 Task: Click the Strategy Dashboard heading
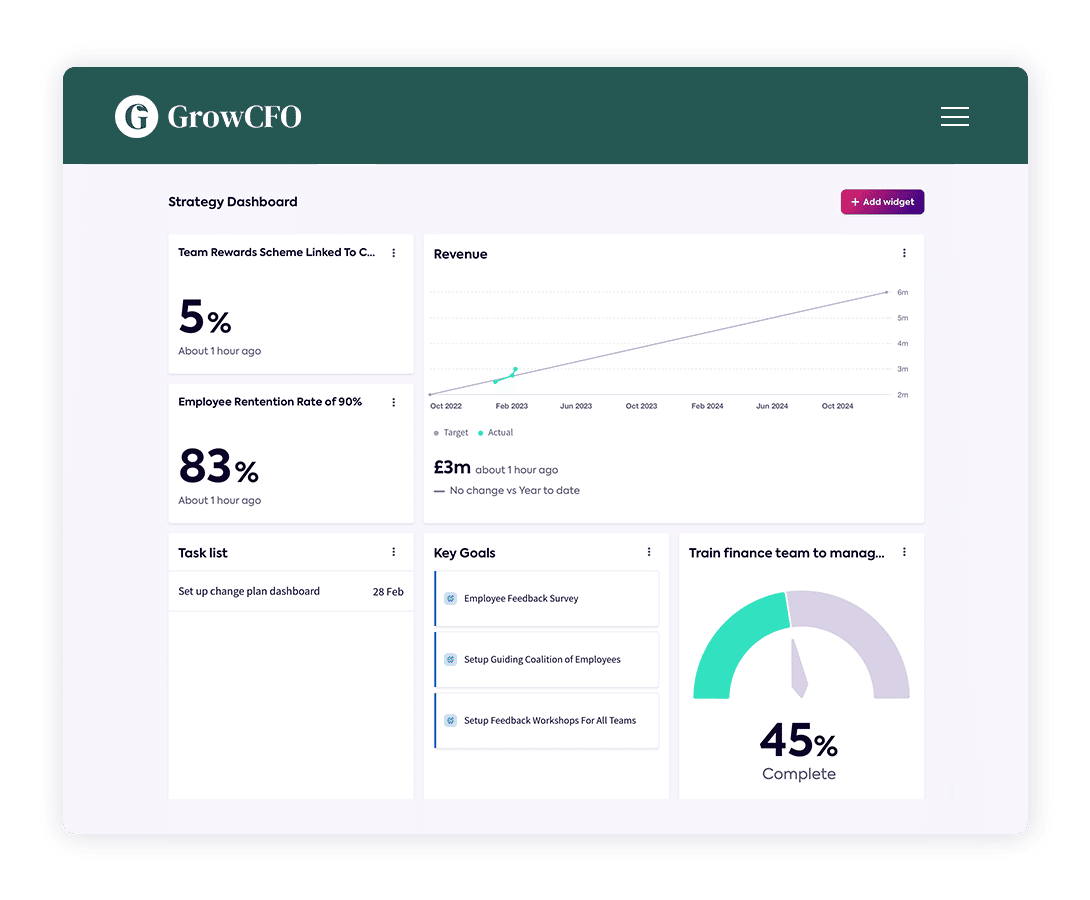[x=233, y=202]
